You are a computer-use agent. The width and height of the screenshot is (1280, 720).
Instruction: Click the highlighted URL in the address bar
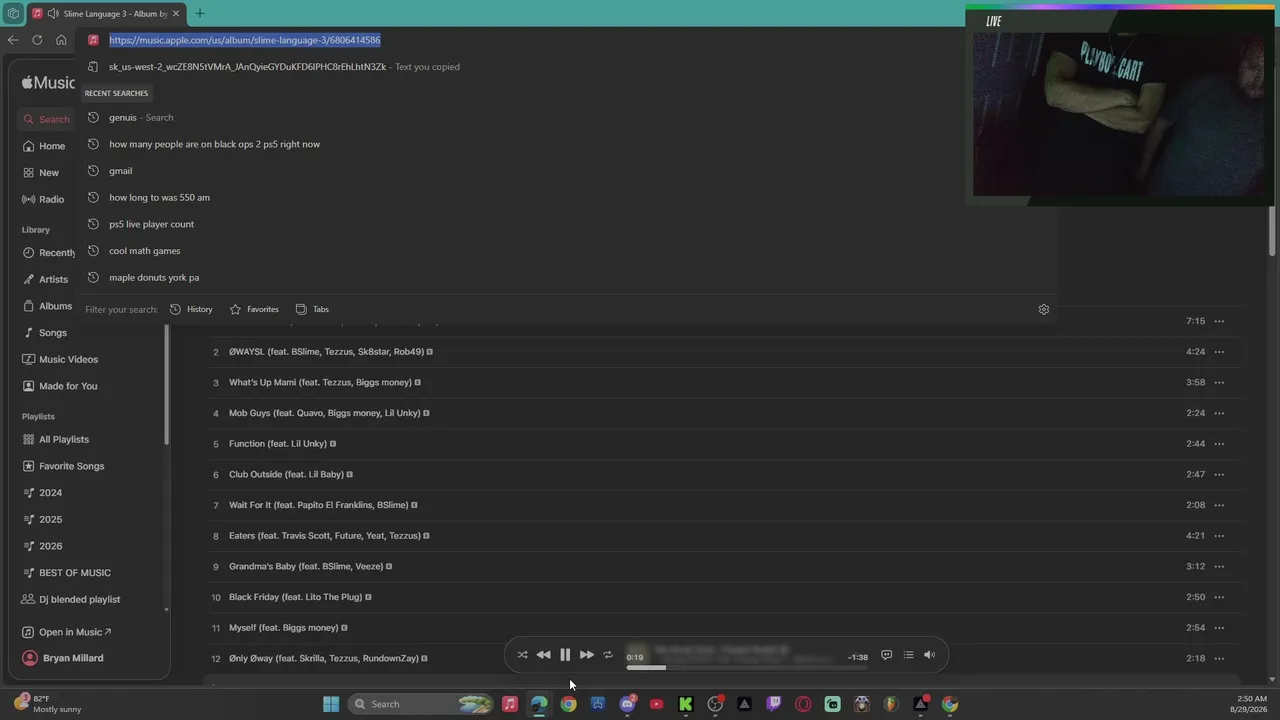pos(245,40)
